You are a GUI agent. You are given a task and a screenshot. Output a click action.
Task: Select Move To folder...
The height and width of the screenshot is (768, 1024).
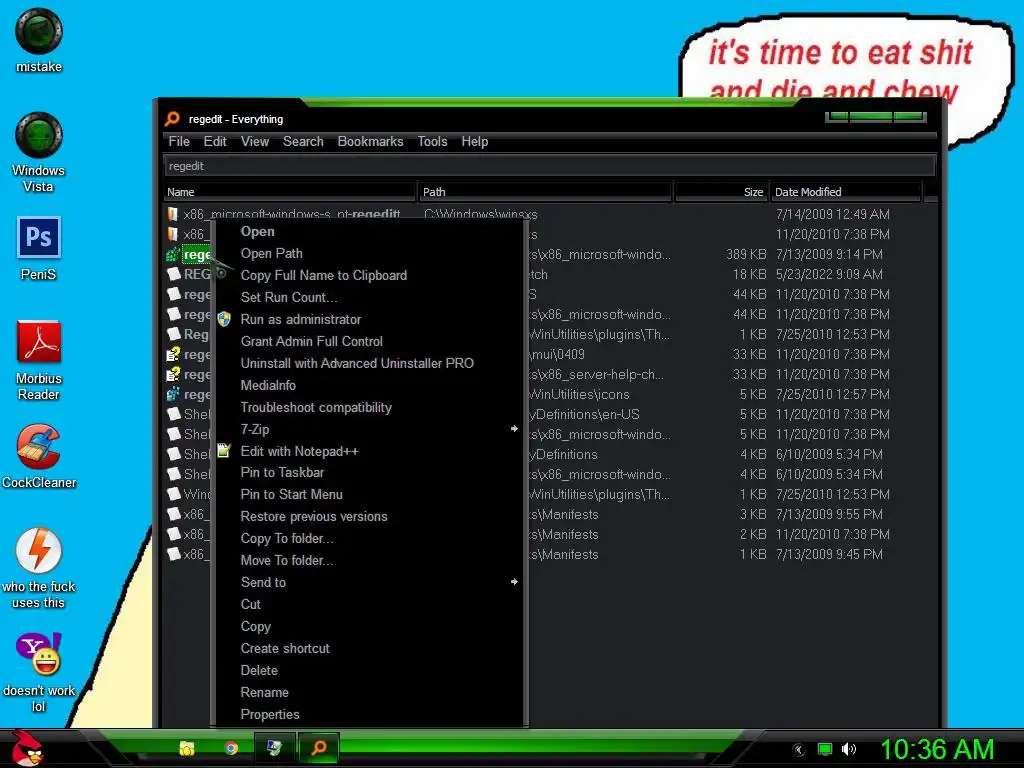click(287, 560)
